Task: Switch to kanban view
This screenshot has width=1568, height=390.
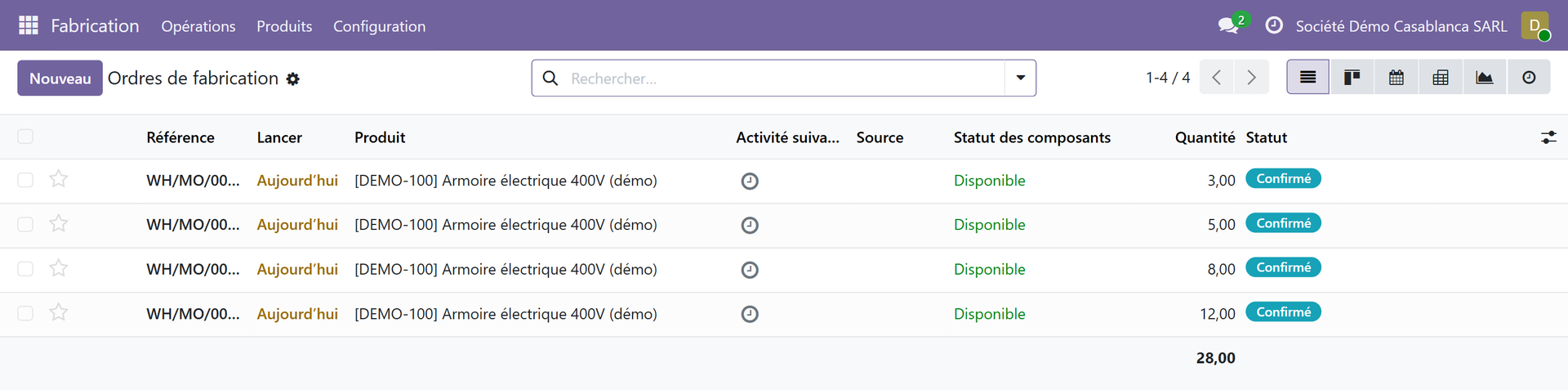Action: (x=1352, y=78)
